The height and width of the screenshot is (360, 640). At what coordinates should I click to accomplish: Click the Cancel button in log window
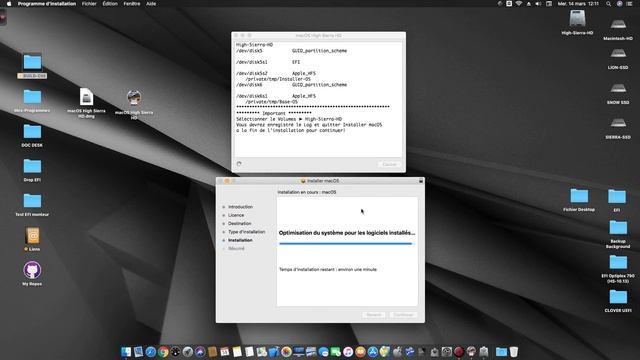pos(389,164)
